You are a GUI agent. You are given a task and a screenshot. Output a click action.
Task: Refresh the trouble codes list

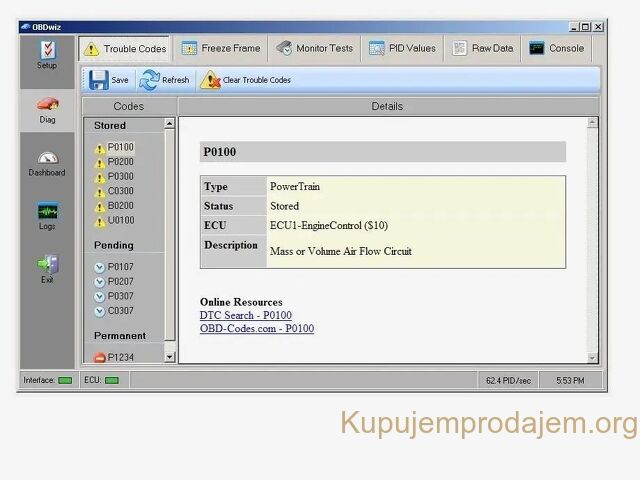coord(165,80)
